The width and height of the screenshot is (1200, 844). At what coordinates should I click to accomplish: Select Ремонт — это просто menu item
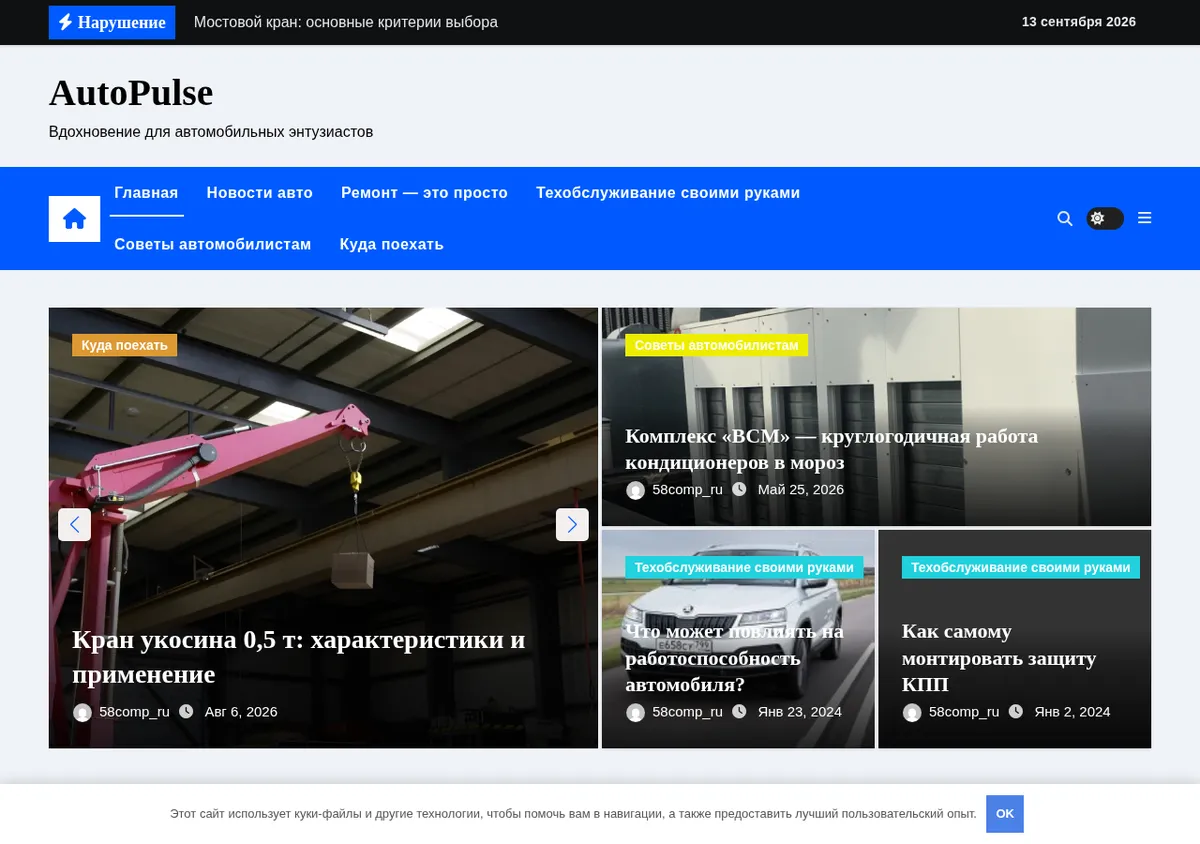[x=424, y=193]
